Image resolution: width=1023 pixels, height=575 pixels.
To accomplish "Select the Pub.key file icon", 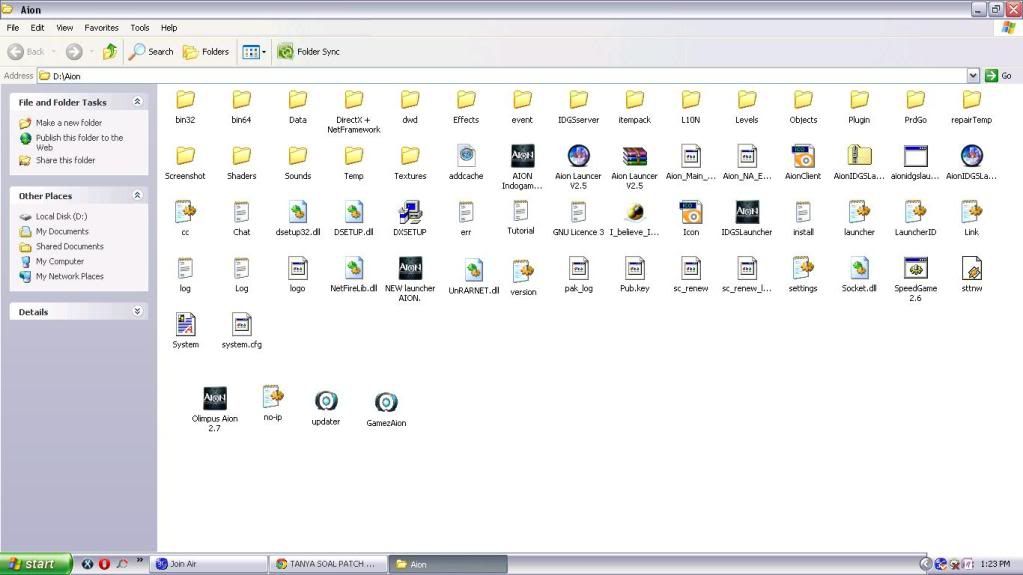I will (634, 269).
